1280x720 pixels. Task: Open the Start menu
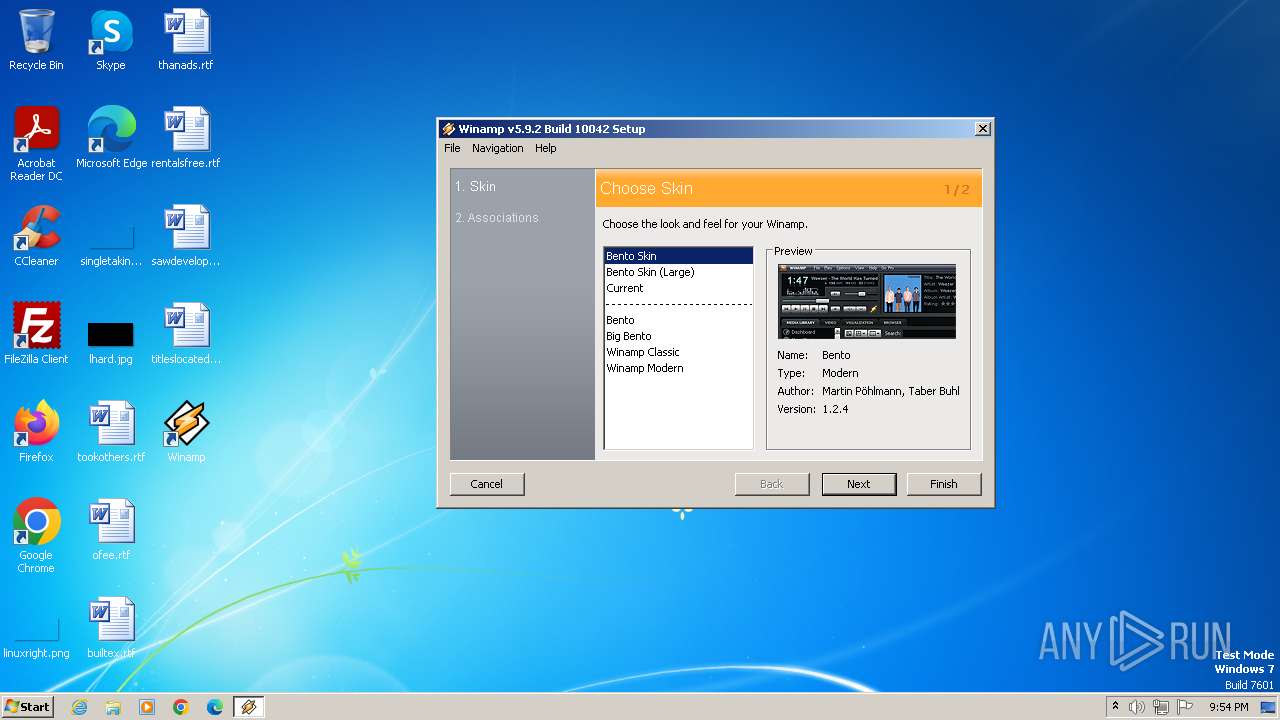[28, 707]
